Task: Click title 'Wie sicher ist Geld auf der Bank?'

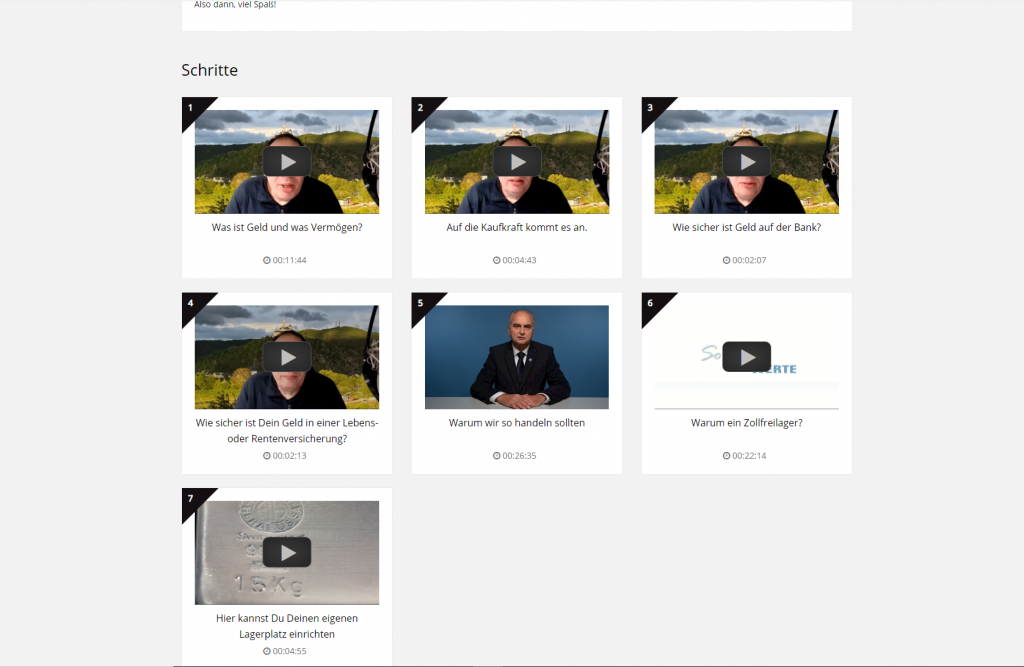Action: pyautogui.click(x=747, y=227)
